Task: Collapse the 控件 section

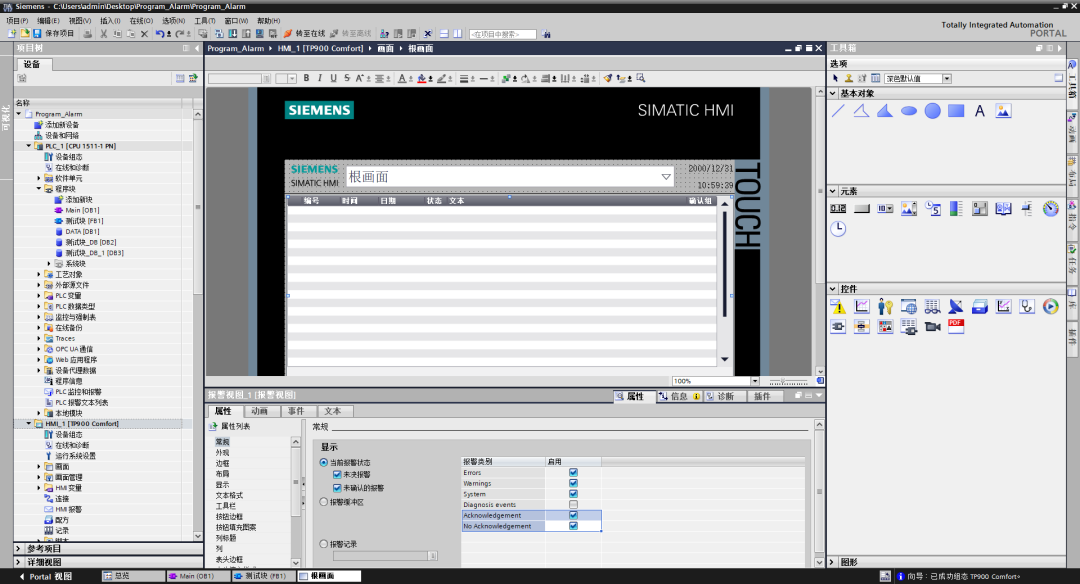Action: click(x=833, y=289)
